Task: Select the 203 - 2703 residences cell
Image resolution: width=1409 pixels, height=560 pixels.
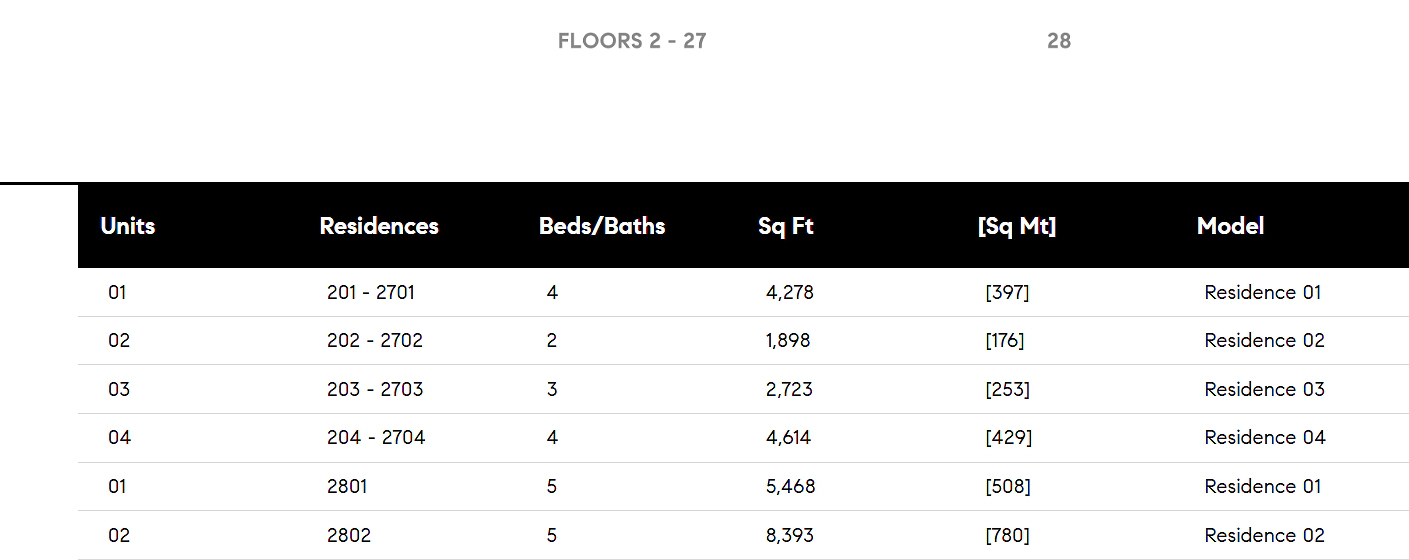Action: pyautogui.click(x=375, y=389)
